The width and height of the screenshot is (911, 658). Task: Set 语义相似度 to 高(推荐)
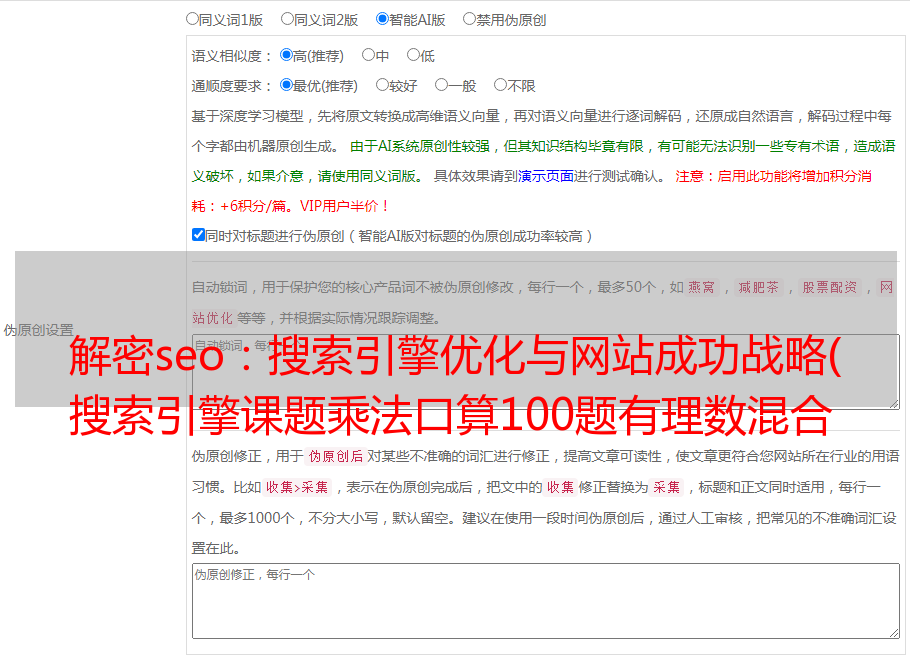286,55
